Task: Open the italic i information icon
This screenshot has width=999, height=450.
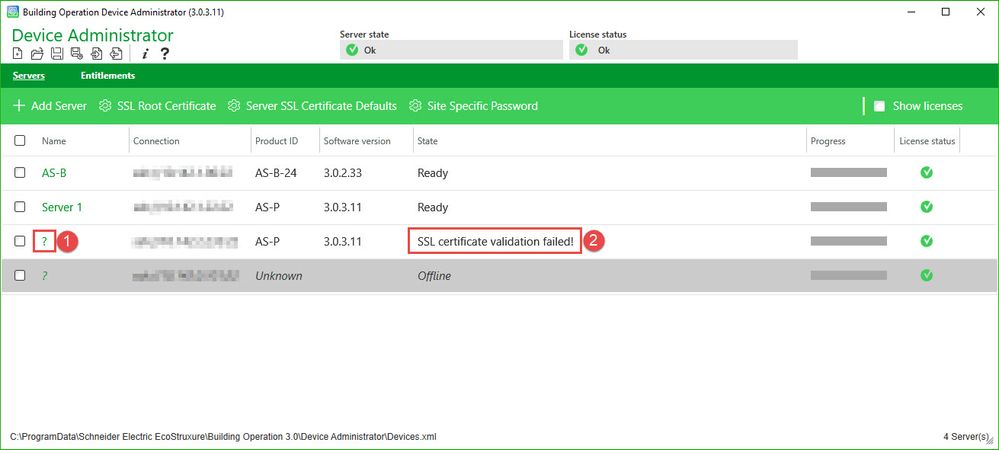Action: coord(145,54)
